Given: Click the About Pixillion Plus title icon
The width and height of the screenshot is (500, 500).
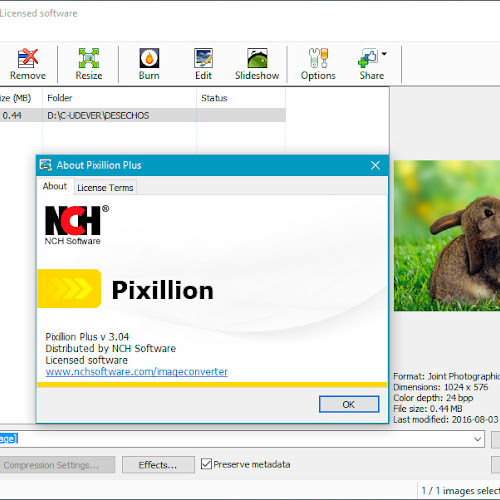Looking at the screenshot, I should [x=46, y=165].
